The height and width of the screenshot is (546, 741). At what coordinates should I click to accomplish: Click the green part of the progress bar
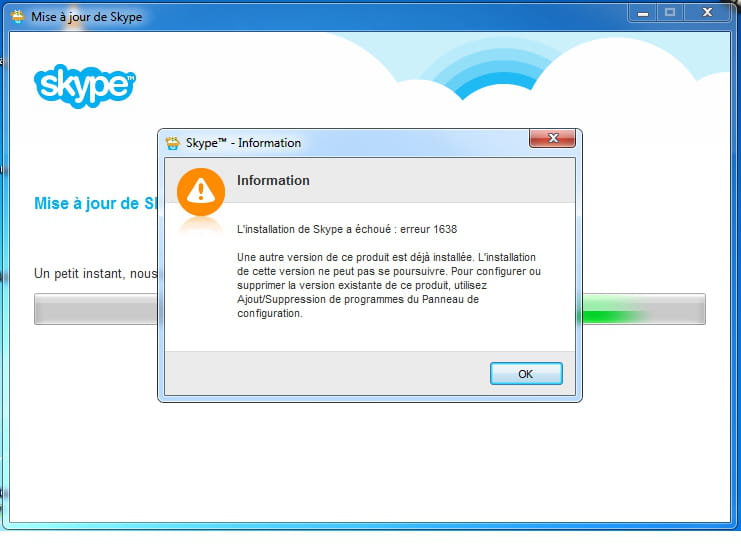click(613, 314)
